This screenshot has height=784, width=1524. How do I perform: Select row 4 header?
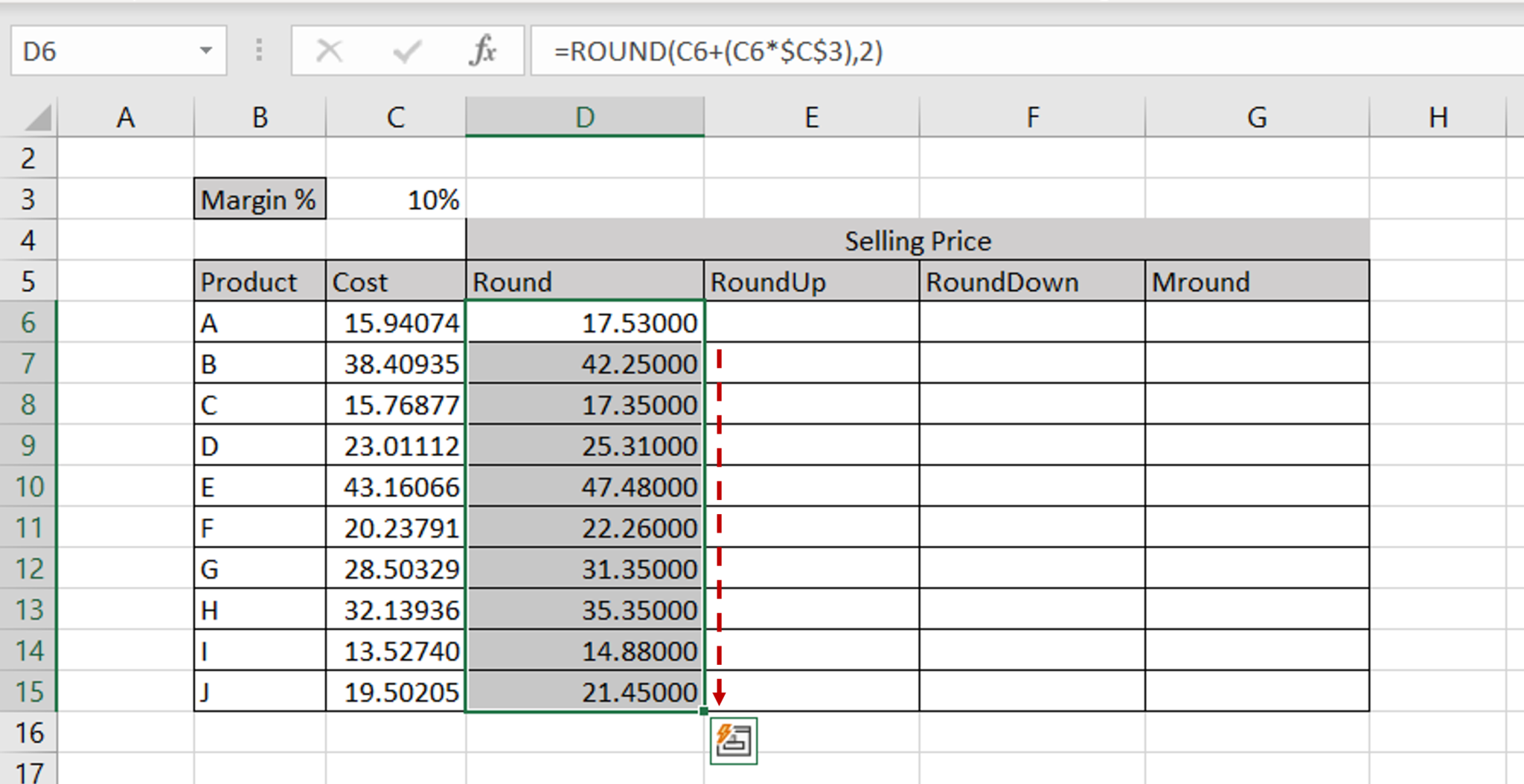(28, 240)
